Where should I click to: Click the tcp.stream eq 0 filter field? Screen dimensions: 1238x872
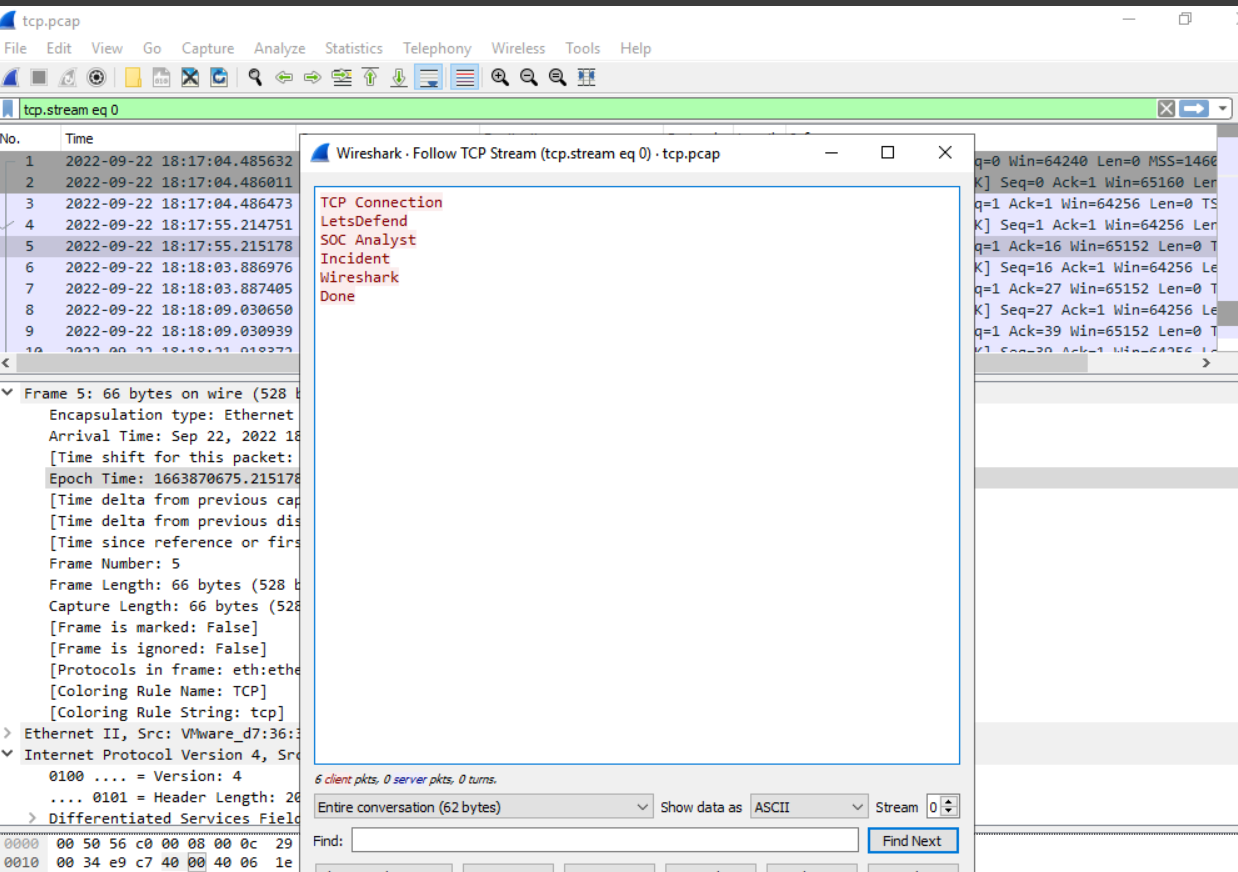[587, 109]
